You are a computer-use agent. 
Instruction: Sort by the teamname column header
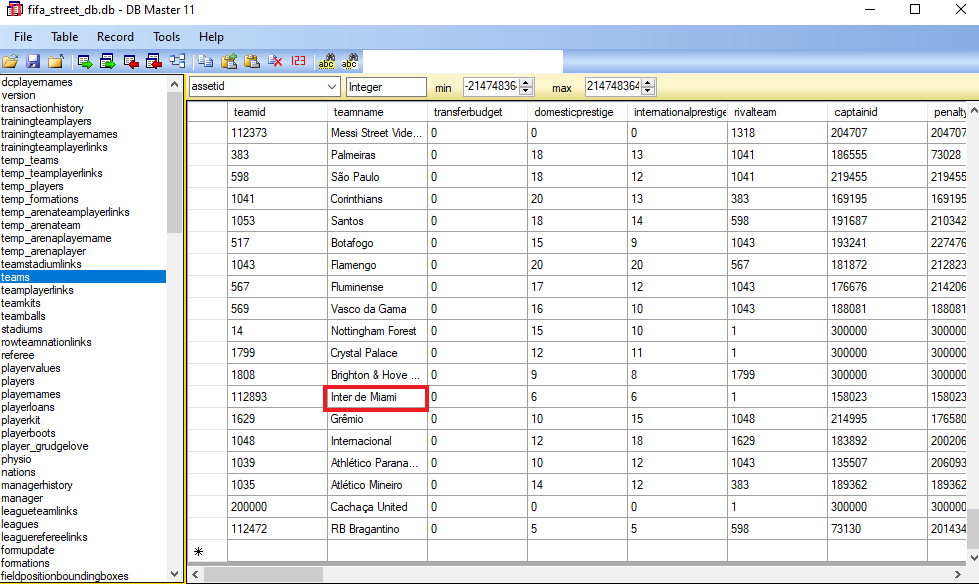pos(377,112)
